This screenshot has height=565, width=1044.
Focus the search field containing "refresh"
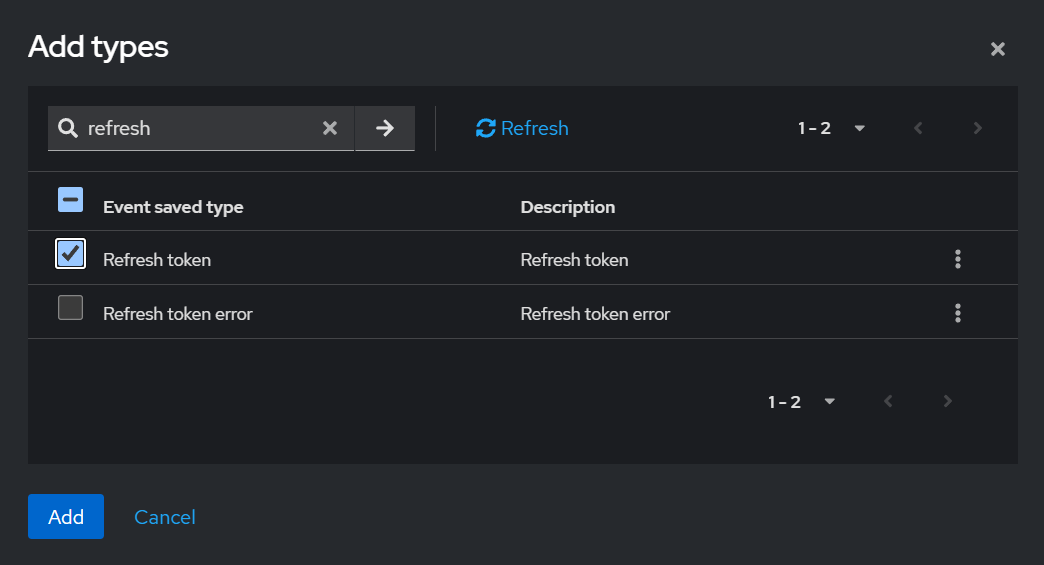click(x=200, y=128)
